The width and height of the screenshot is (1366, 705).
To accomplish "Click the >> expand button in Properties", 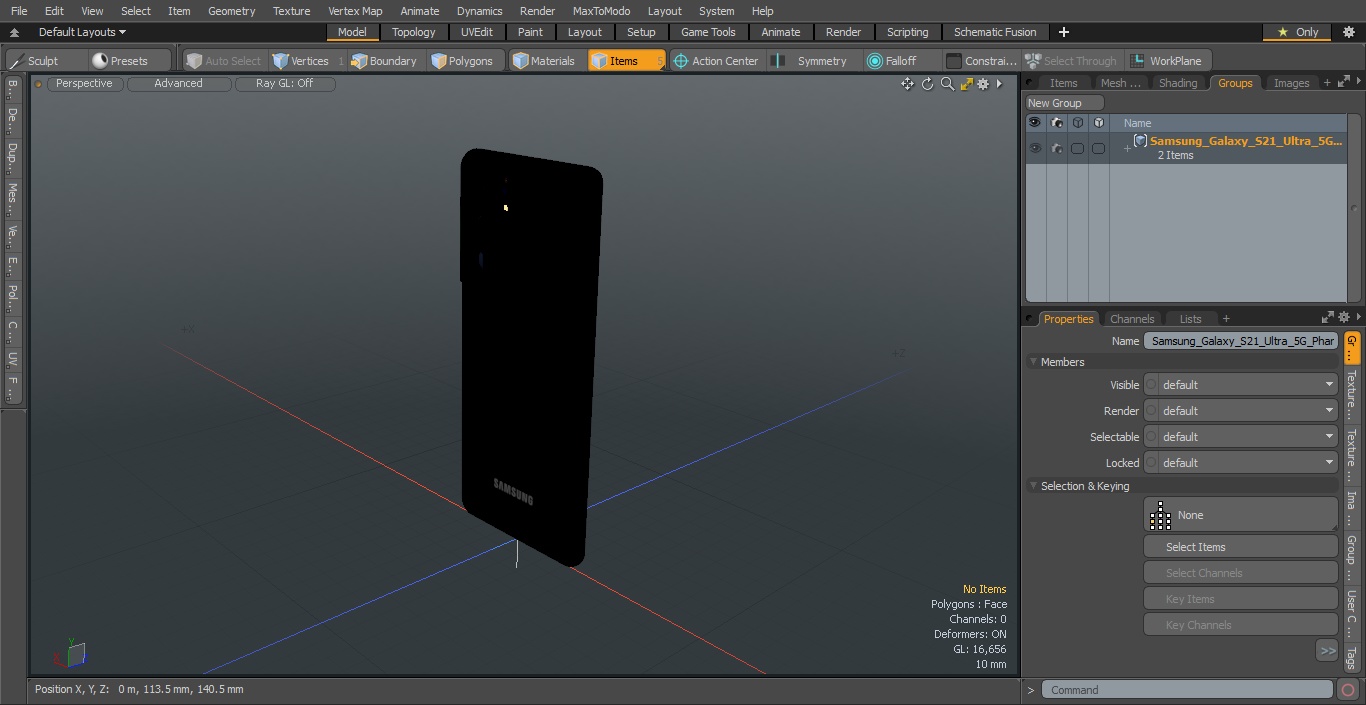I will (x=1327, y=651).
